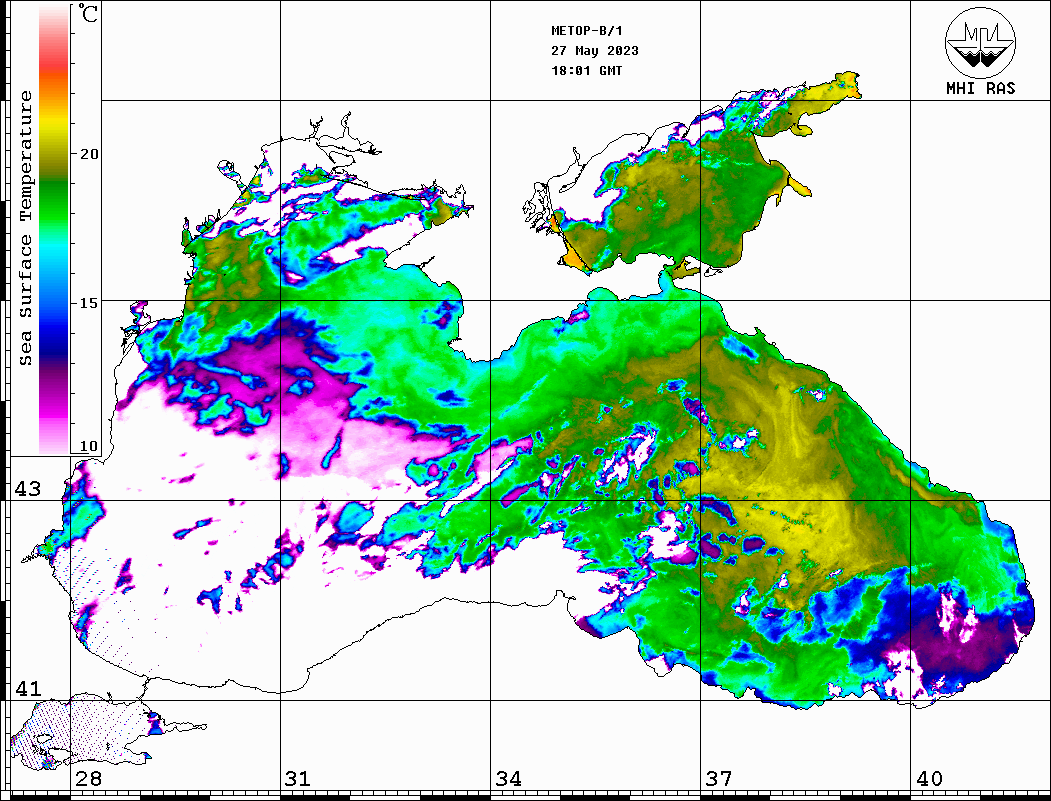
Task: Click the MHI RAS logo emblem
Action: pos(980,42)
